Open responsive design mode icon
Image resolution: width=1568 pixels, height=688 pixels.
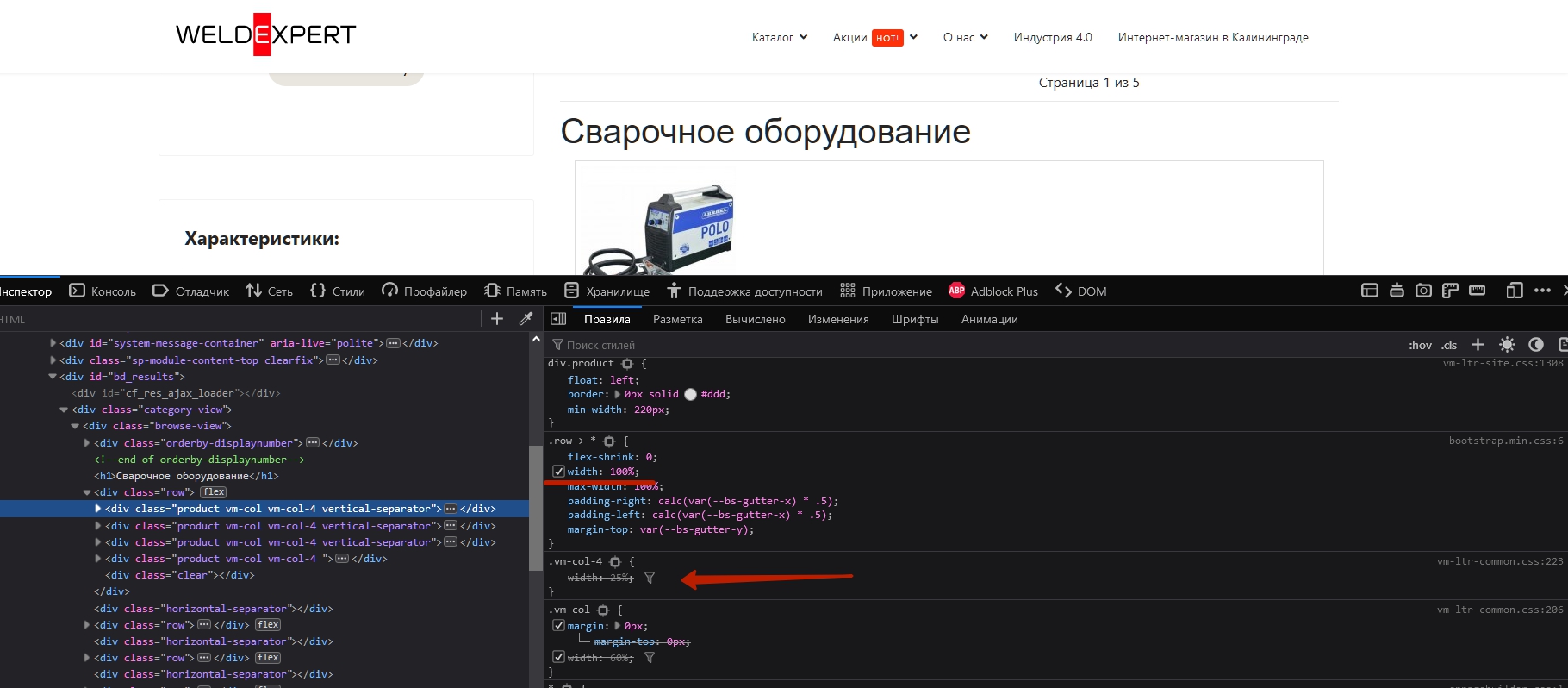point(1515,291)
